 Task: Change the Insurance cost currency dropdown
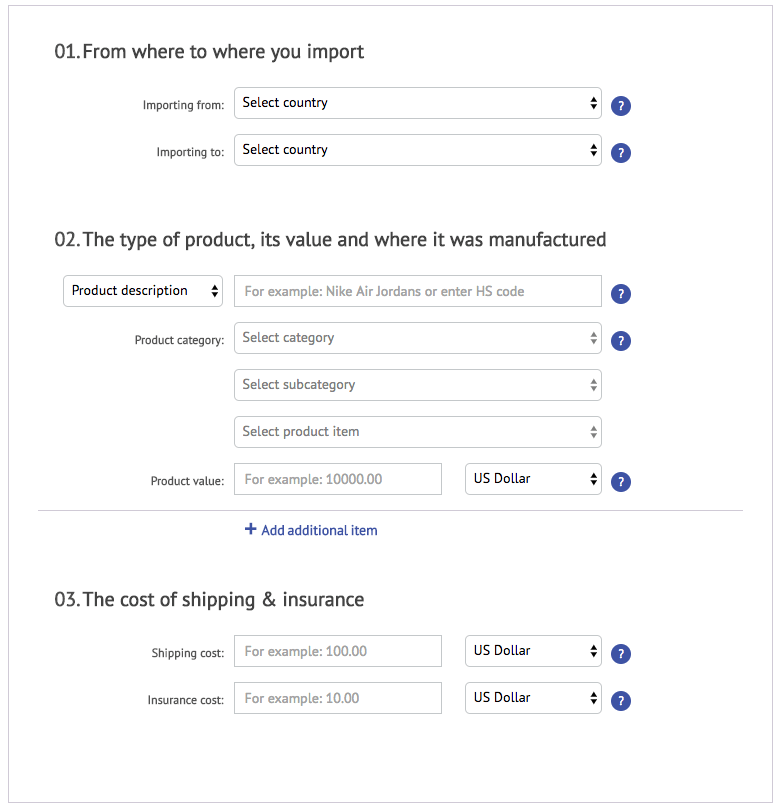tap(533, 698)
